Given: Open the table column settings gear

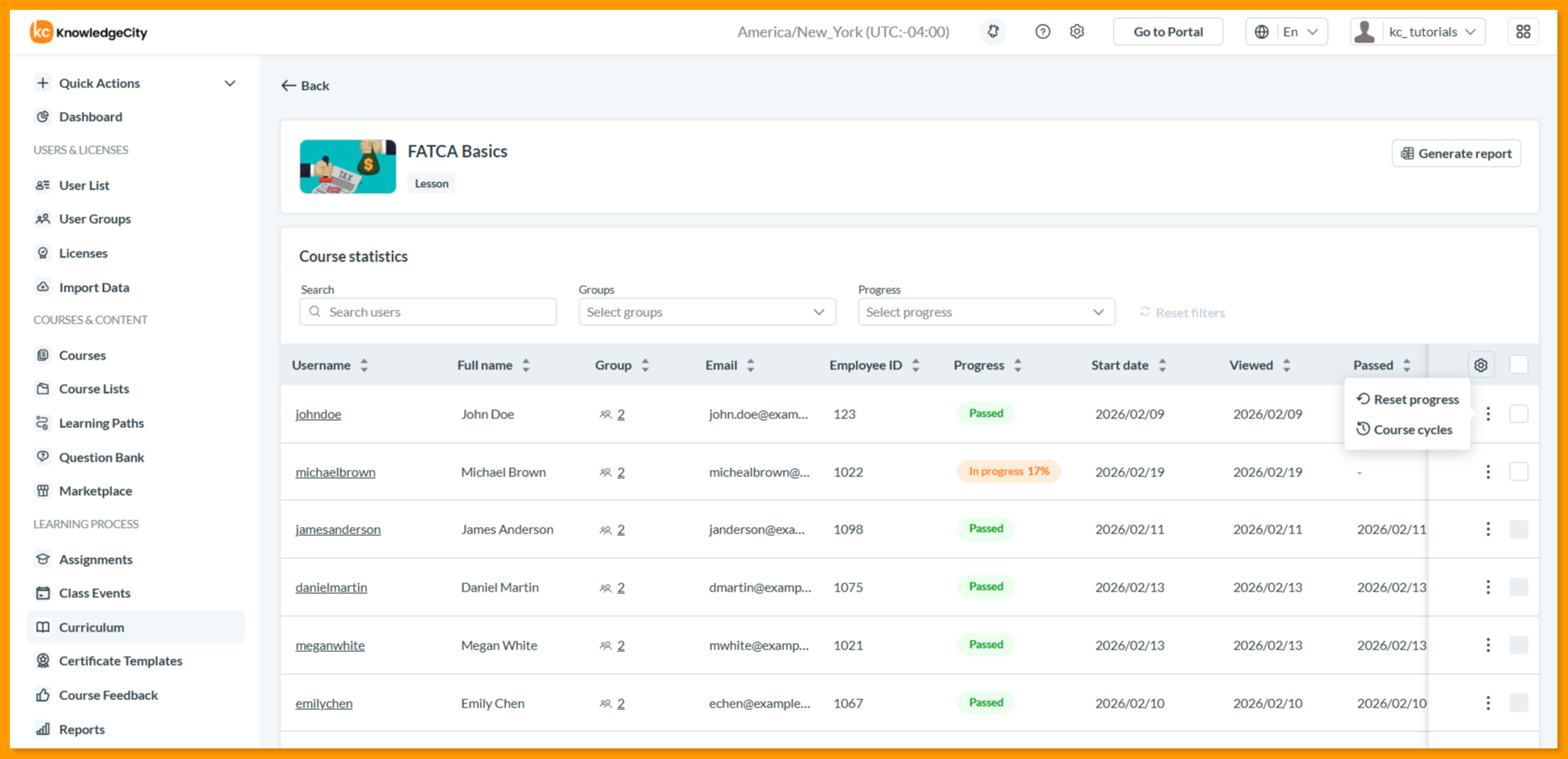Looking at the screenshot, I should point(1481,365).
